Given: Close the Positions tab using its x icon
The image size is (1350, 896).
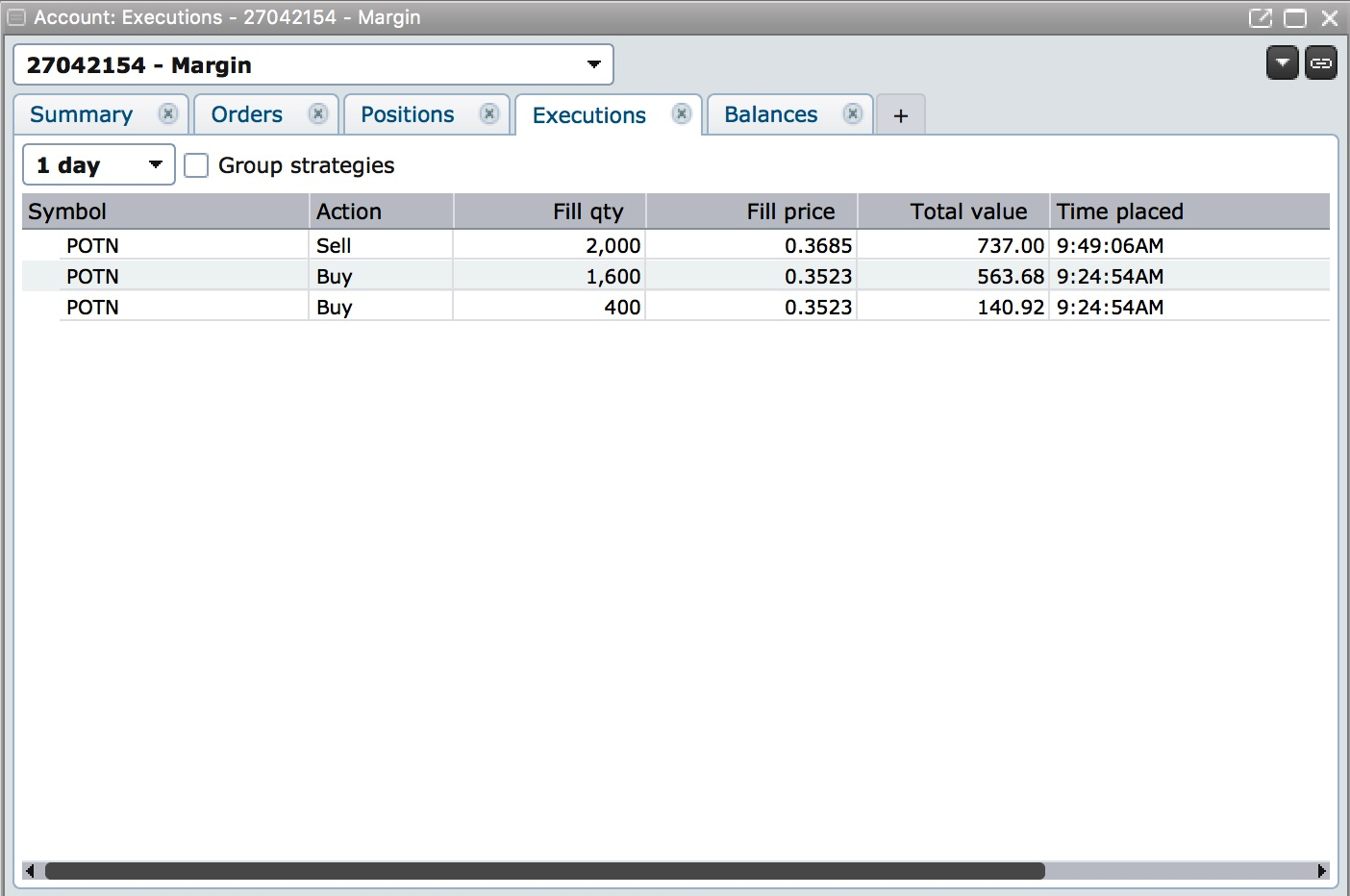Looking at the screenshot, I should (489, 114).
